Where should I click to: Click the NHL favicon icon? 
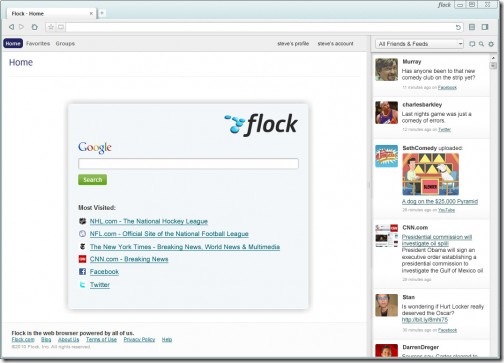(x=82, y=221)
